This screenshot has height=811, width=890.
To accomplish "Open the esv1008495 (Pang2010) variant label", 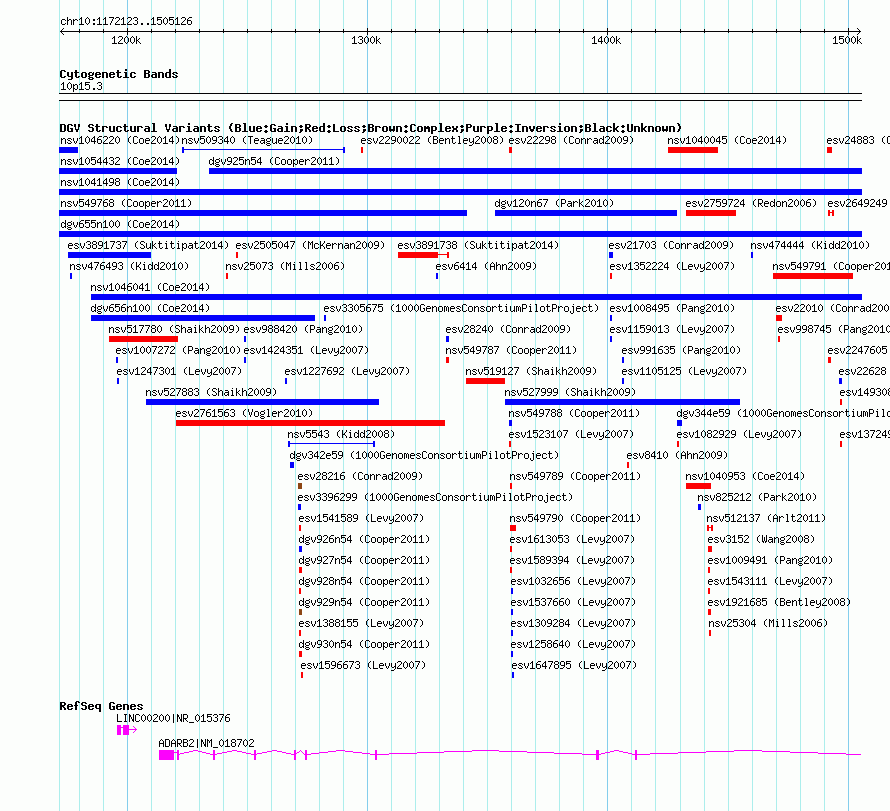I will (x=672, y=308).
